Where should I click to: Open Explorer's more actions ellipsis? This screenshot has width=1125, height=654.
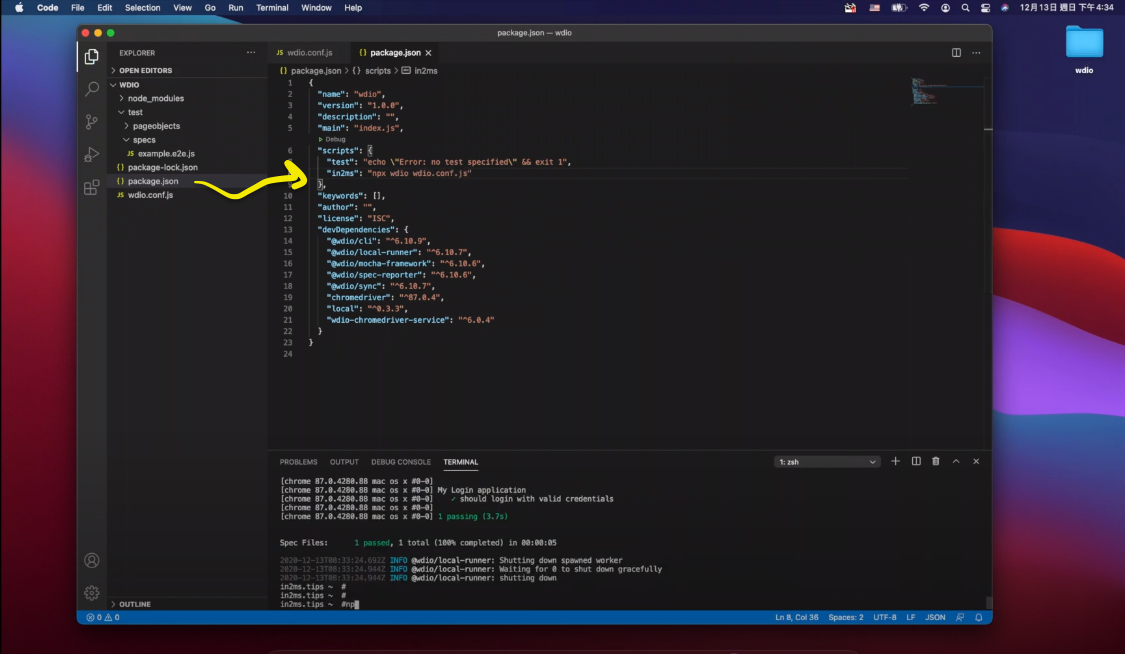coord(250,52)
